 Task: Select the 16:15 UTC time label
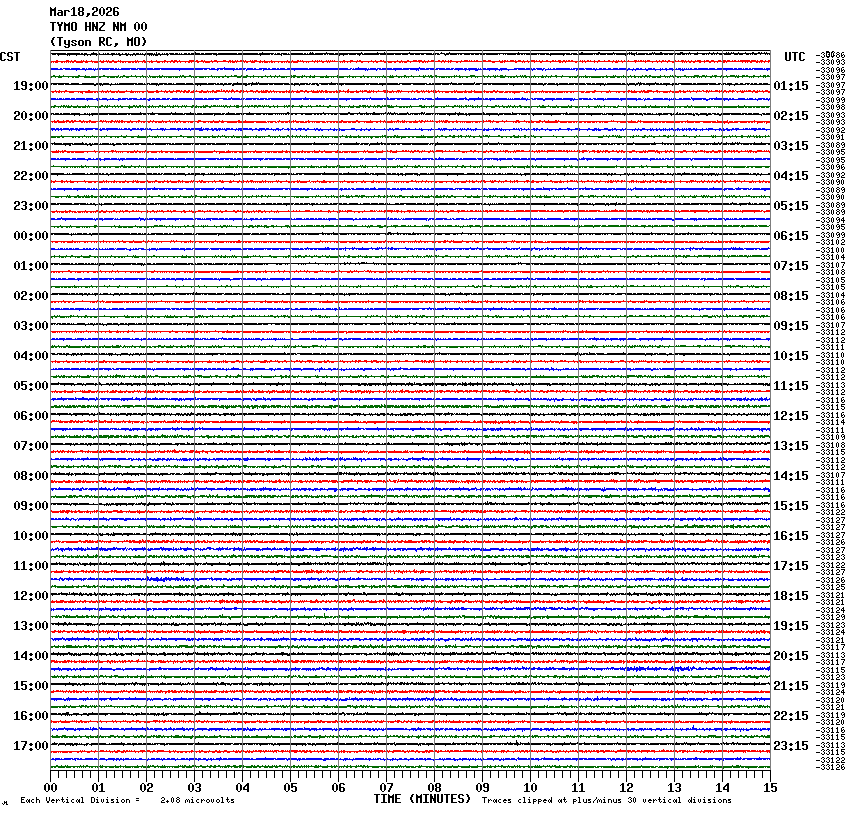[791, 536]
